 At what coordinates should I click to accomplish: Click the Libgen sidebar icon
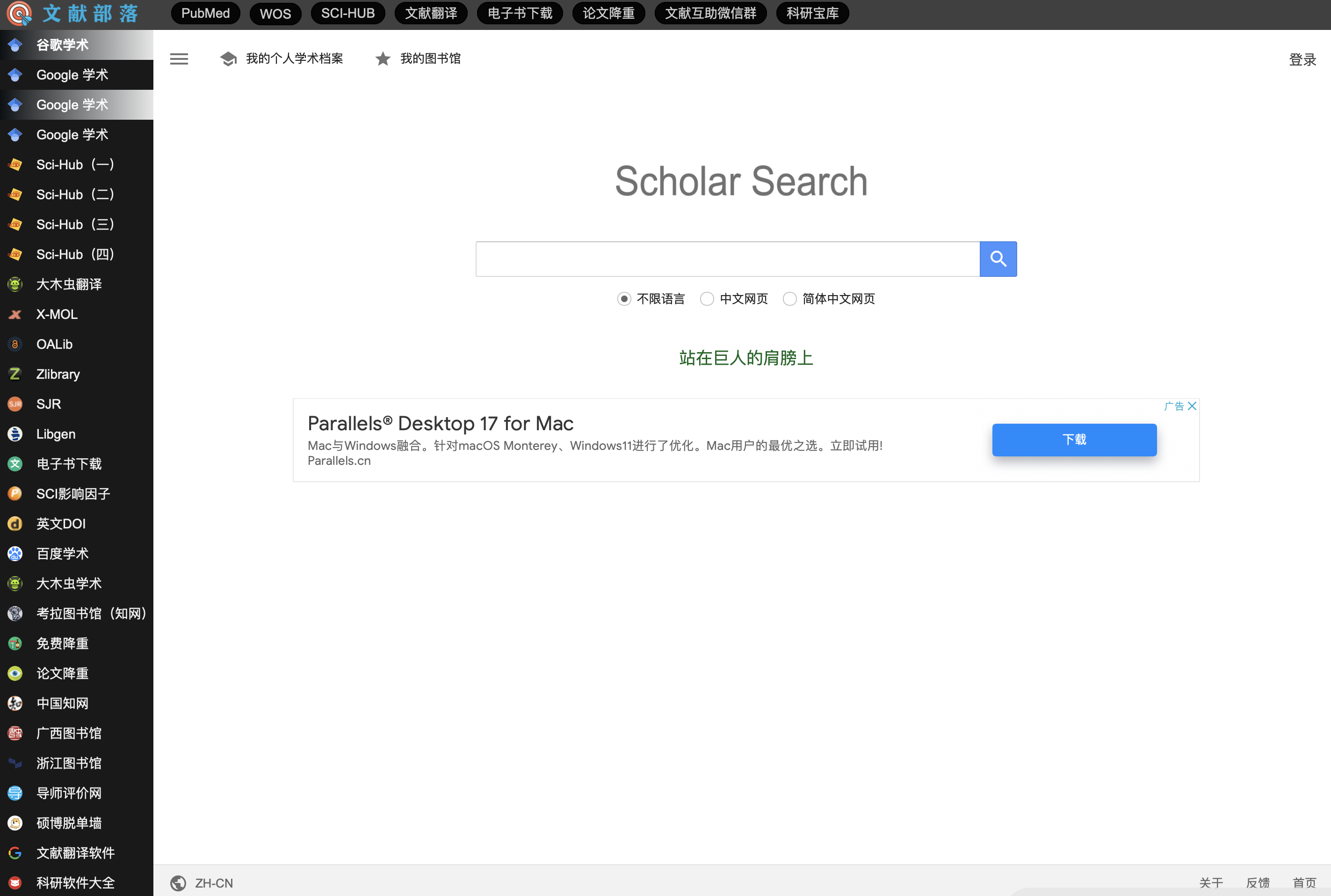(15, 434)
